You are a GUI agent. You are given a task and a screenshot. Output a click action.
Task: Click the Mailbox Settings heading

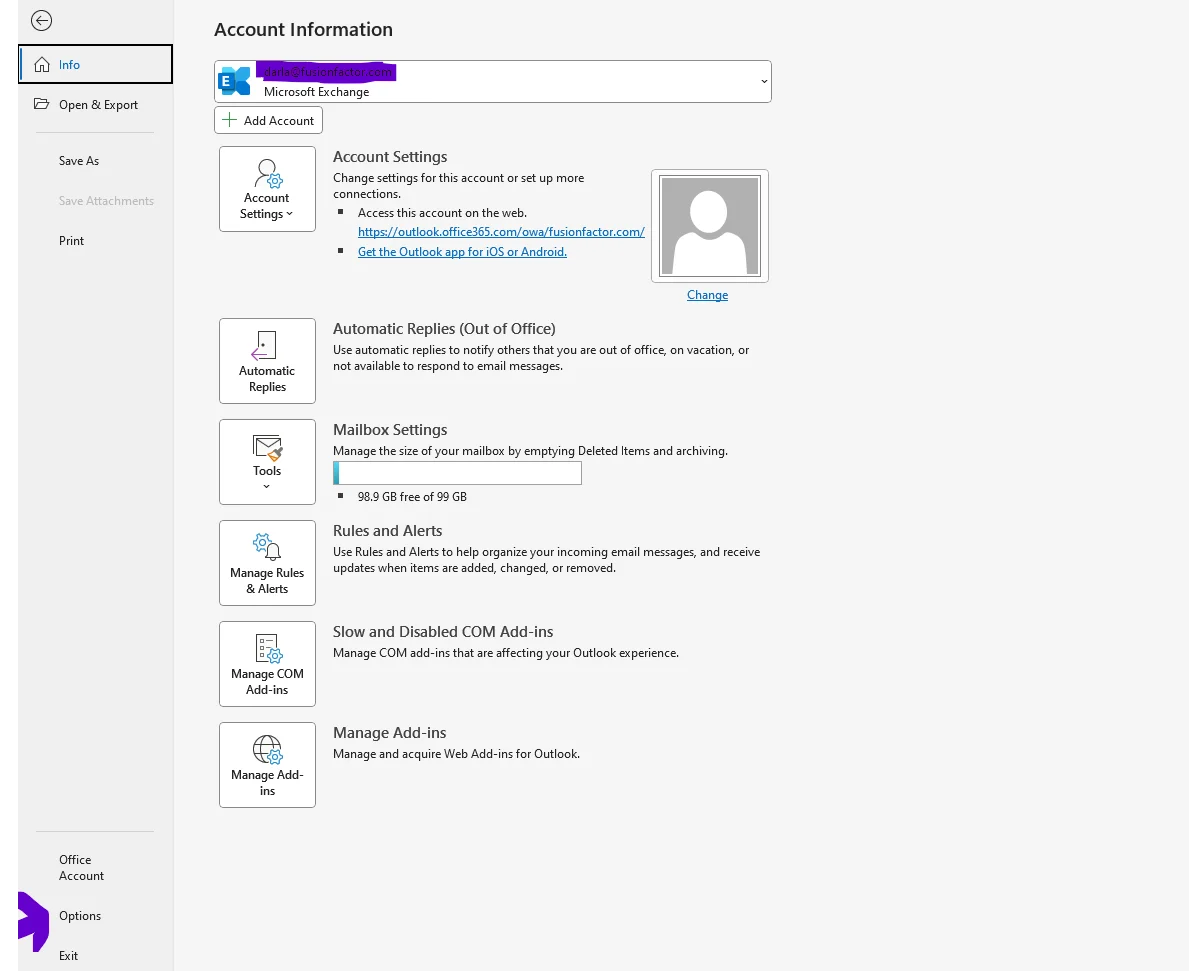[390, 430]
